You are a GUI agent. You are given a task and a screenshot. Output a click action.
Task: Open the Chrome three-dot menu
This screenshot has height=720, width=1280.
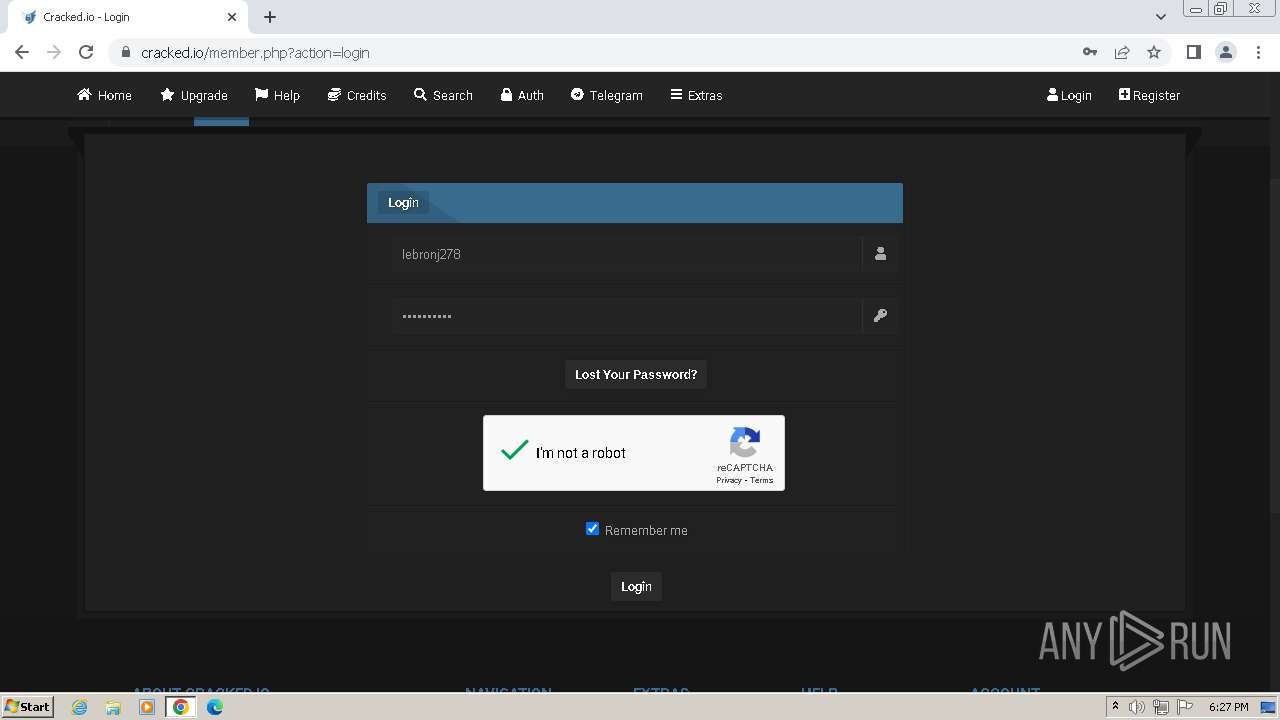pyautogui.click(x=1258, y=52)
